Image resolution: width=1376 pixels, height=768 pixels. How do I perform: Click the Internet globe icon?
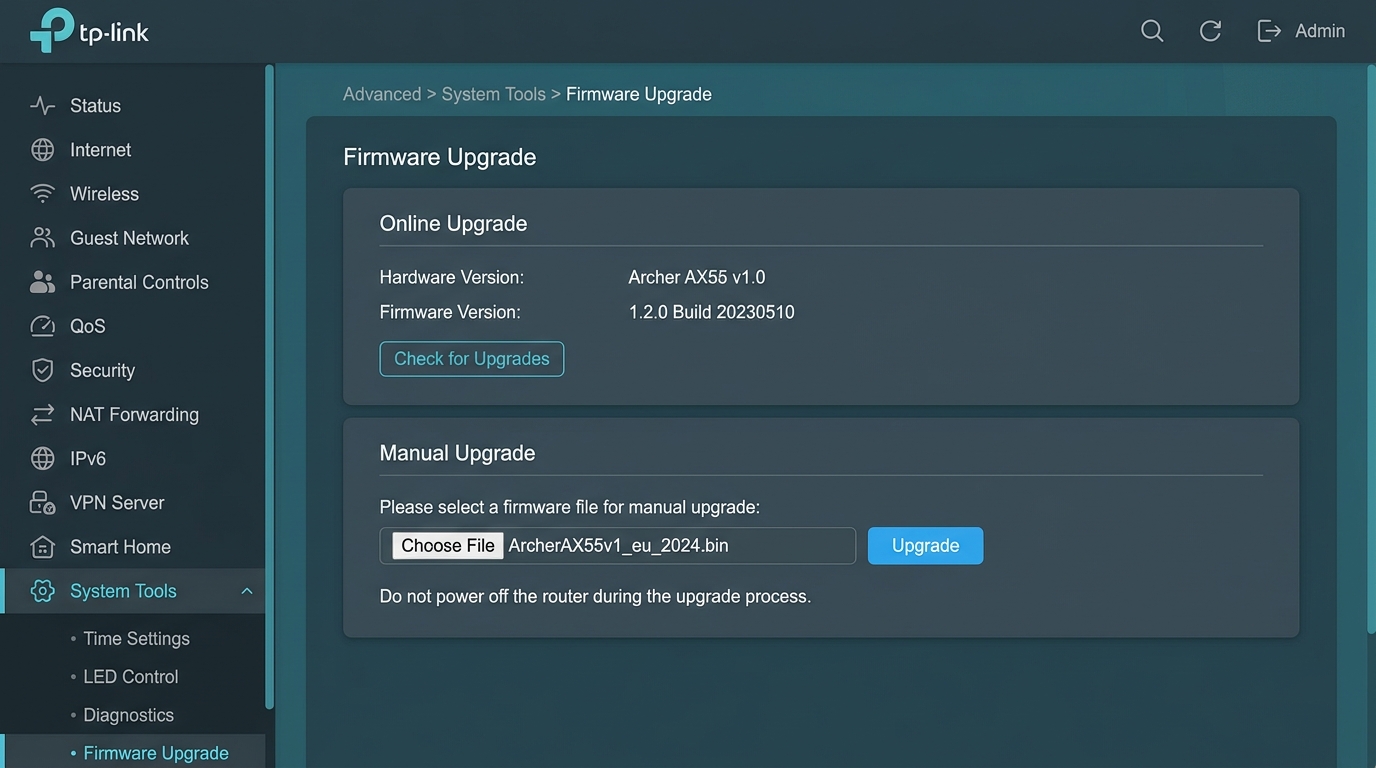(42, 150)
